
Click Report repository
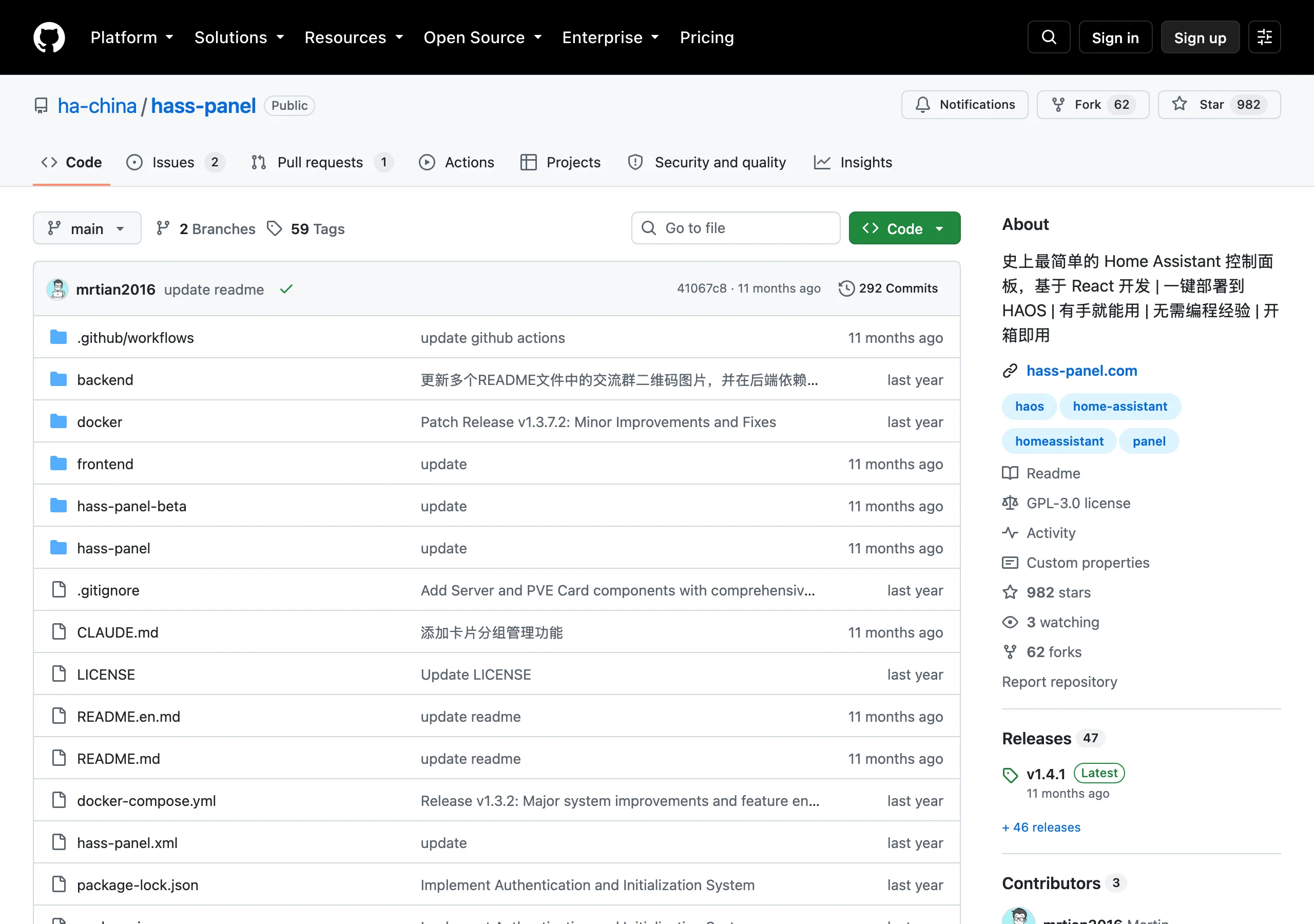click(x=1059, y=682)
